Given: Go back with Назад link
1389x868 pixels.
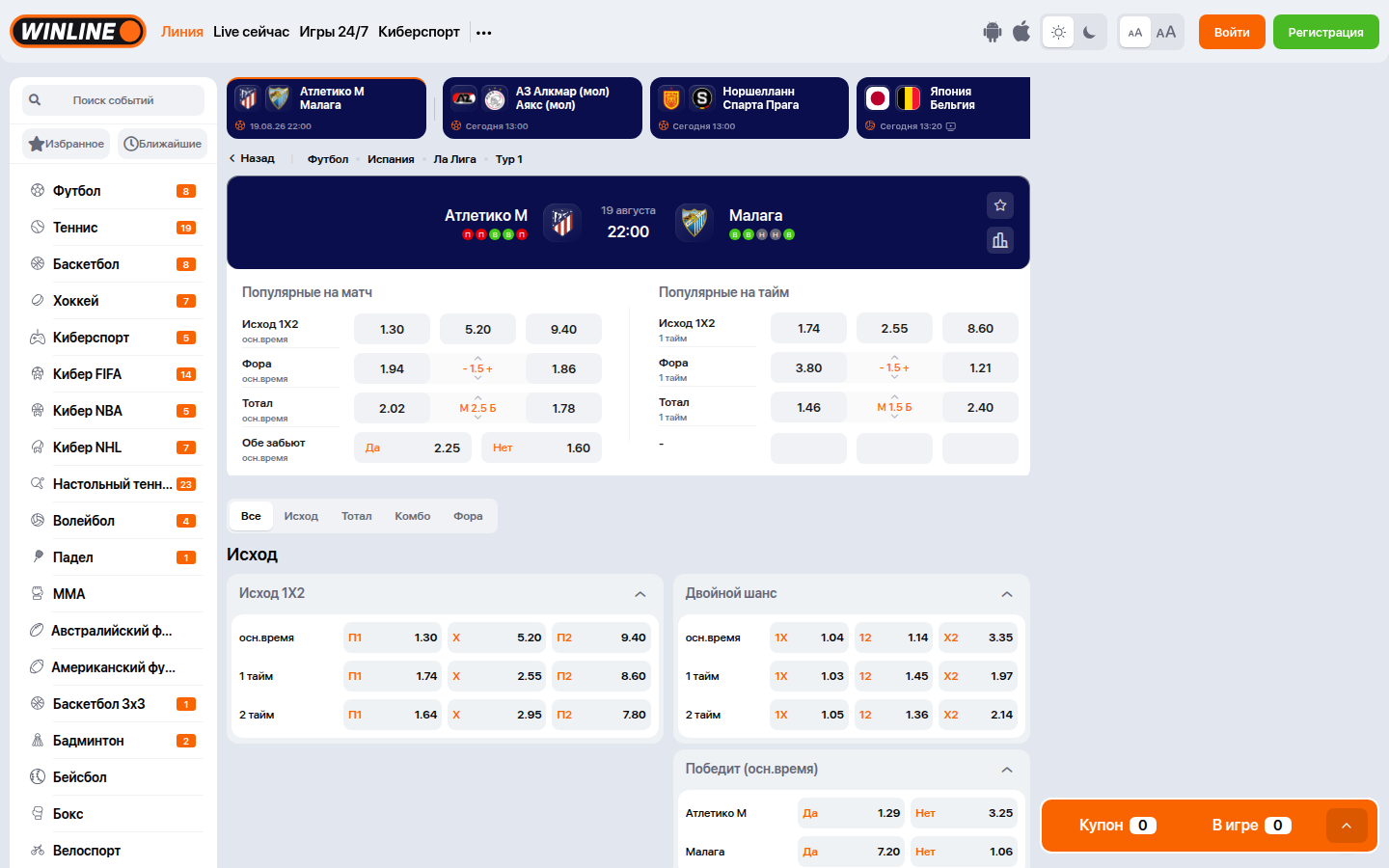Looking at the screenshot, I should tap(252, 158).
